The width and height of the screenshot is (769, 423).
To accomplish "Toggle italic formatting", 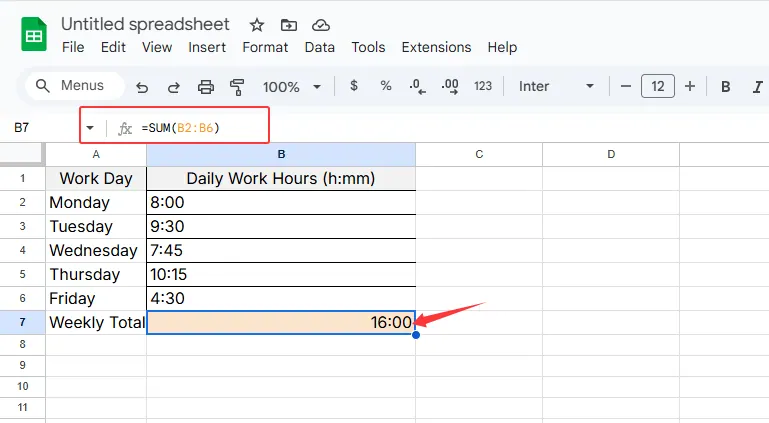I will click(x=757, y=86).
